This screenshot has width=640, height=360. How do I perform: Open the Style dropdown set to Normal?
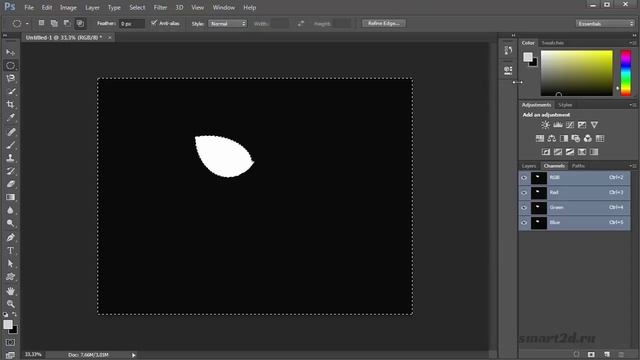click(x=227, y=24)
